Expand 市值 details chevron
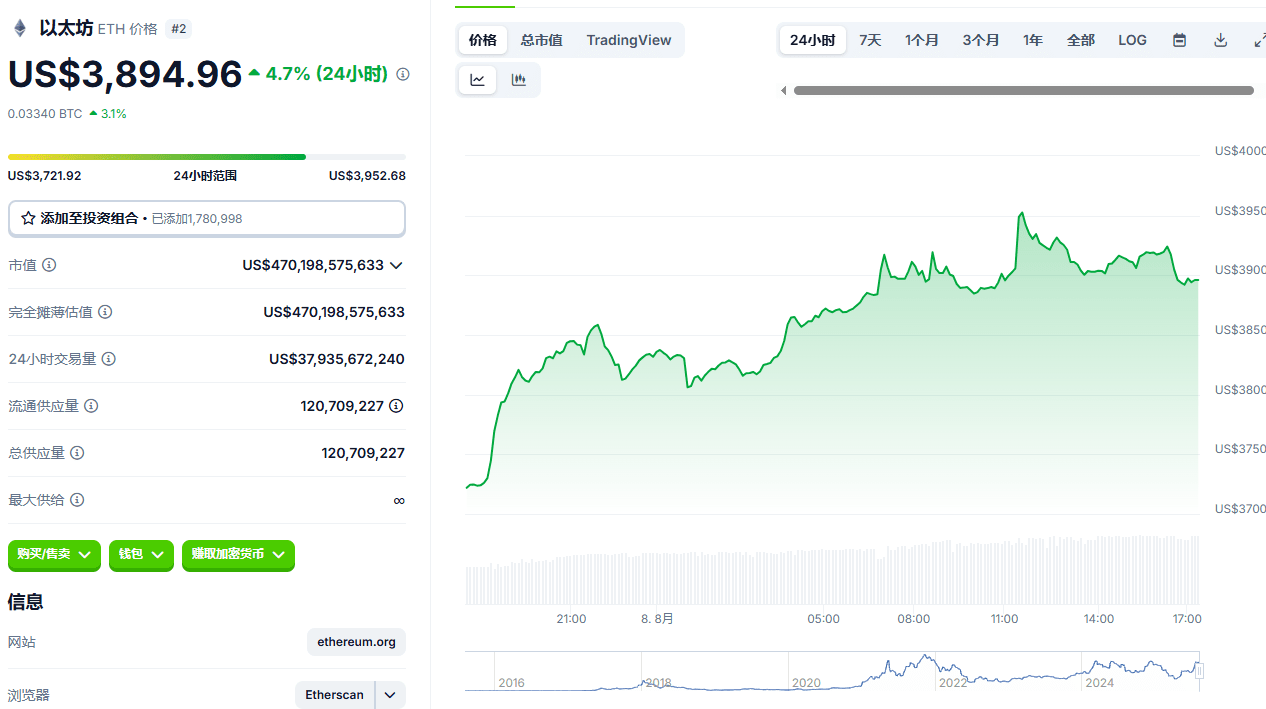 click(x=396, y=265)
